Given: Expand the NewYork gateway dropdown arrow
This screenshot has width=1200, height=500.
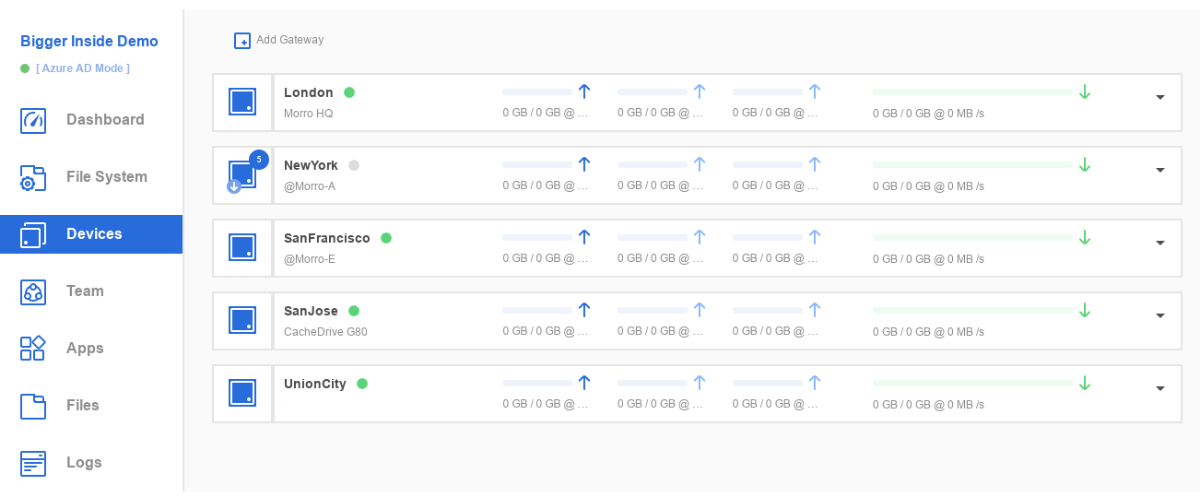Looking at the screenshot, I should (1160, 171).
